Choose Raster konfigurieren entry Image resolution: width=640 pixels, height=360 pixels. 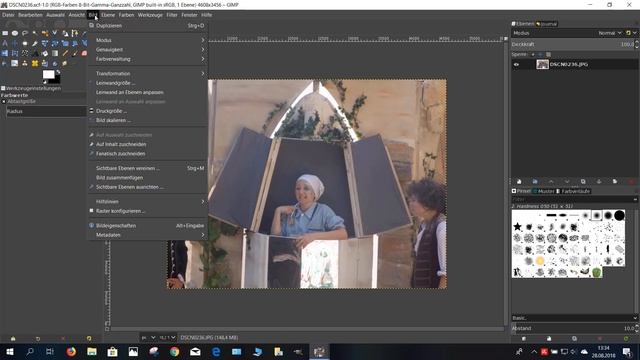click(148, 211)
